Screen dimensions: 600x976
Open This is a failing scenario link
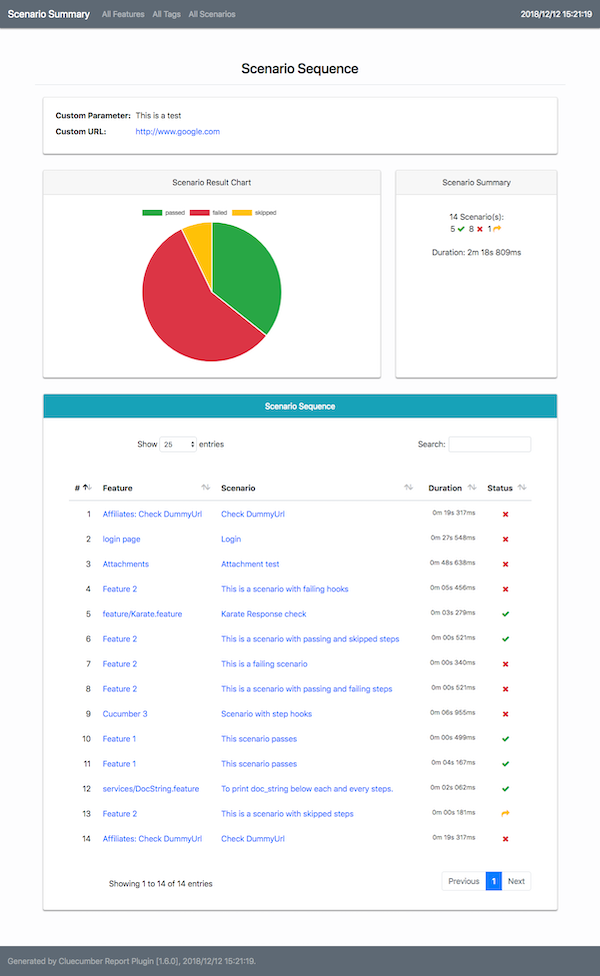264,664
